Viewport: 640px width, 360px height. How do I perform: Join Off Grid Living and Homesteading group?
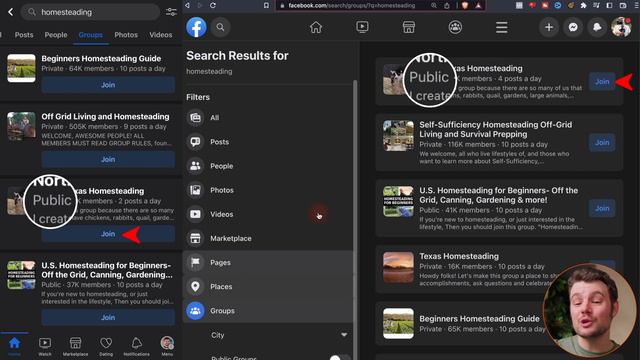click(x=108, y=159)
